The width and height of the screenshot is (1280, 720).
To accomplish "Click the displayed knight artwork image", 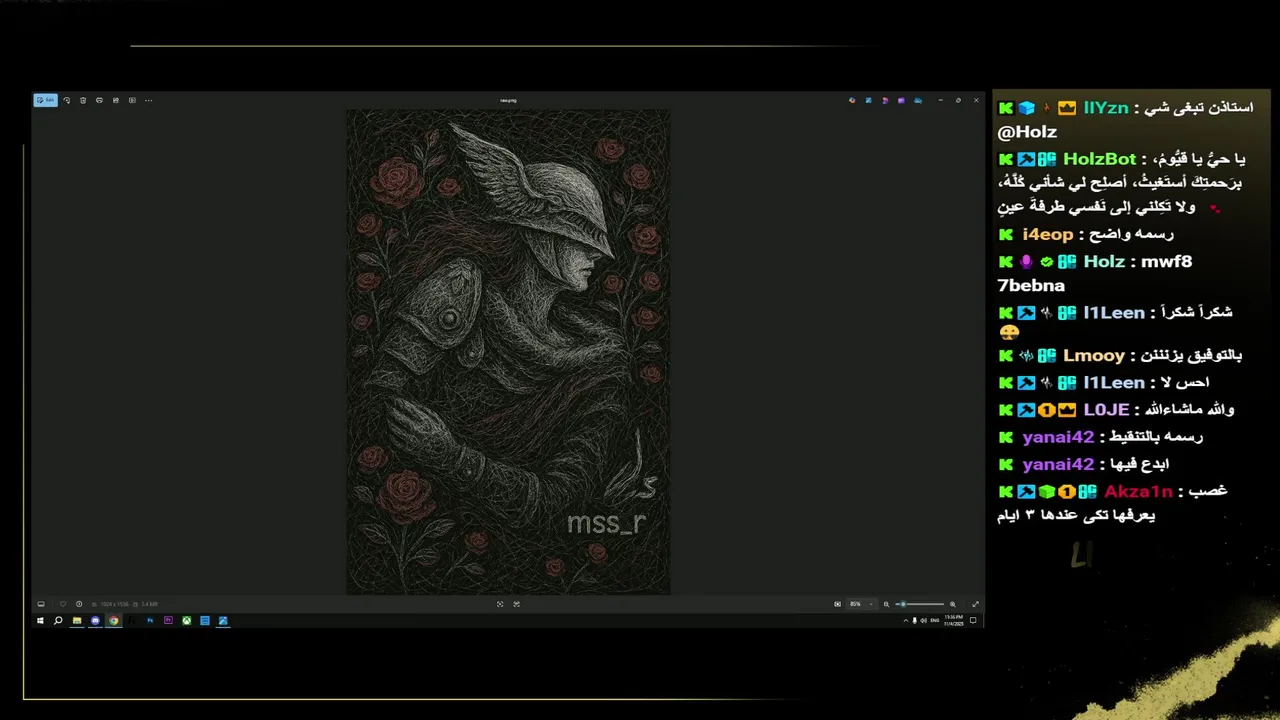I will [508, 352].
